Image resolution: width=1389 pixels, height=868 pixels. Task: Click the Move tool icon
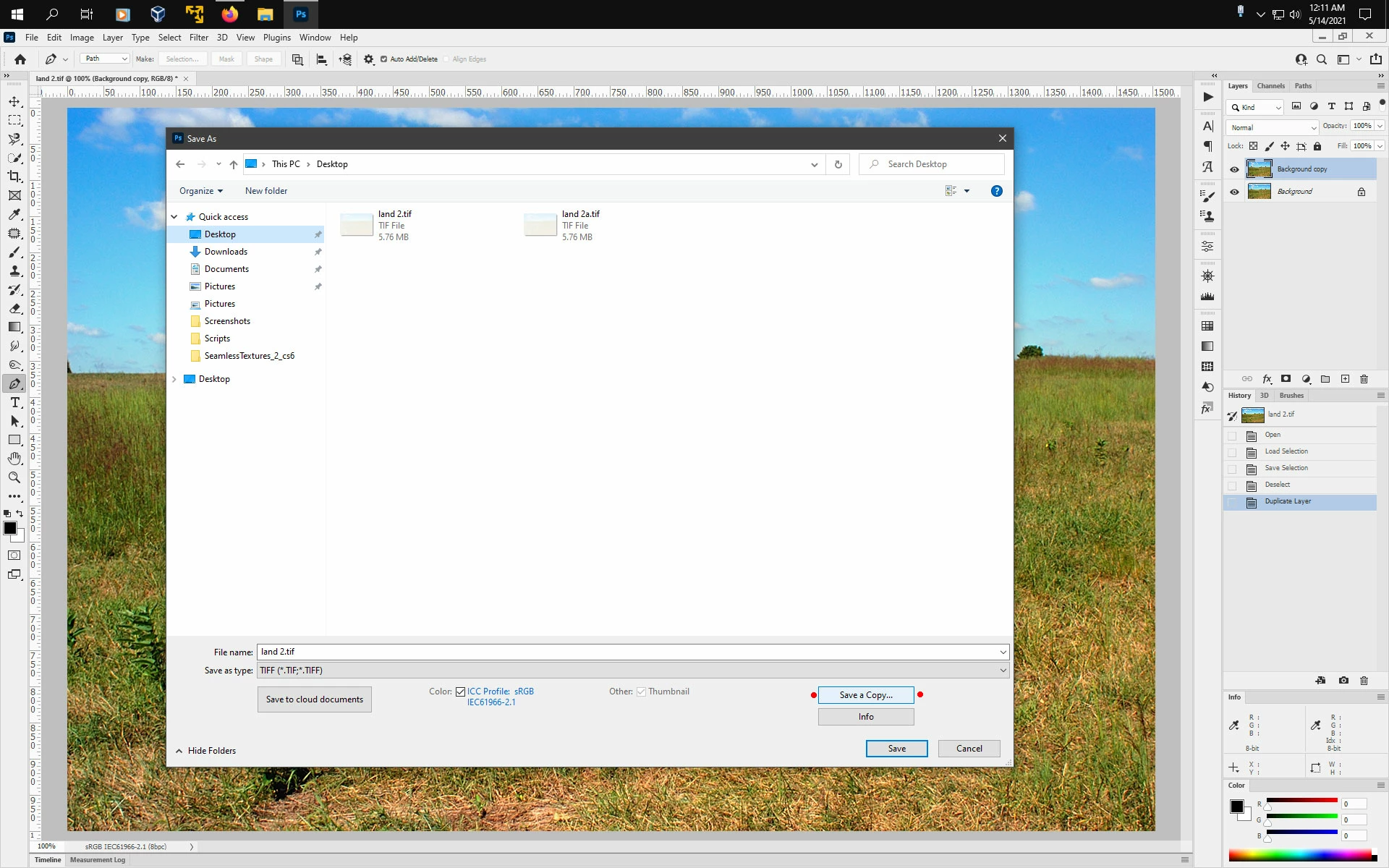14,101
